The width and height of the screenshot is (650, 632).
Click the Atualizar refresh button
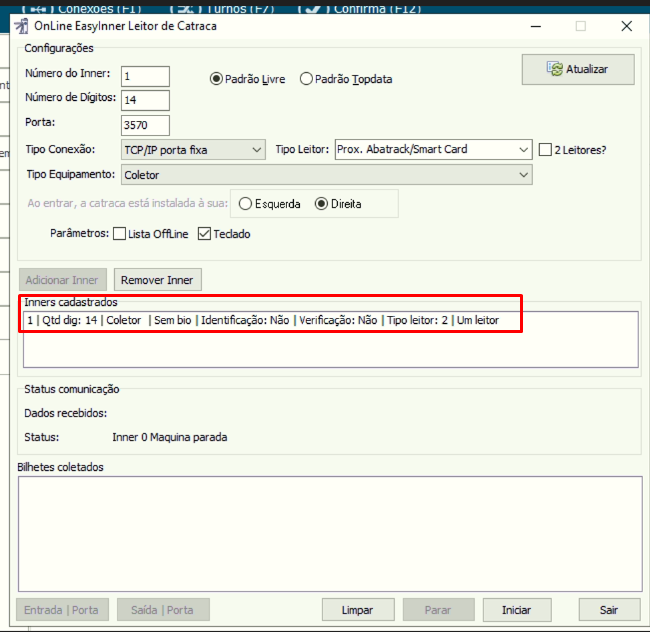click(x=577, y=69)
